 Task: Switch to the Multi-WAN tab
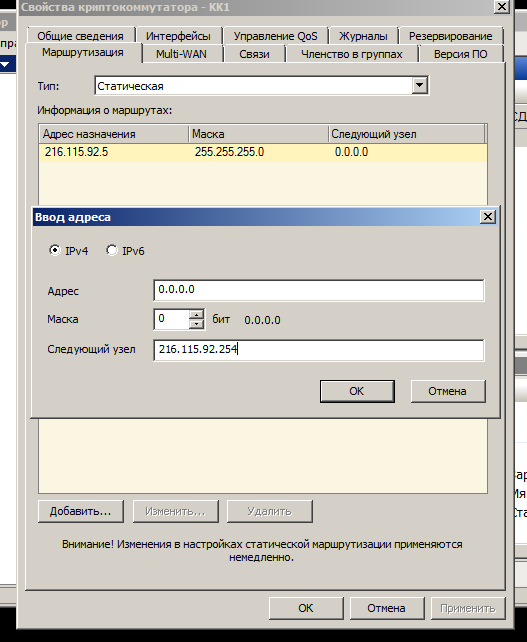pos(181,54)
